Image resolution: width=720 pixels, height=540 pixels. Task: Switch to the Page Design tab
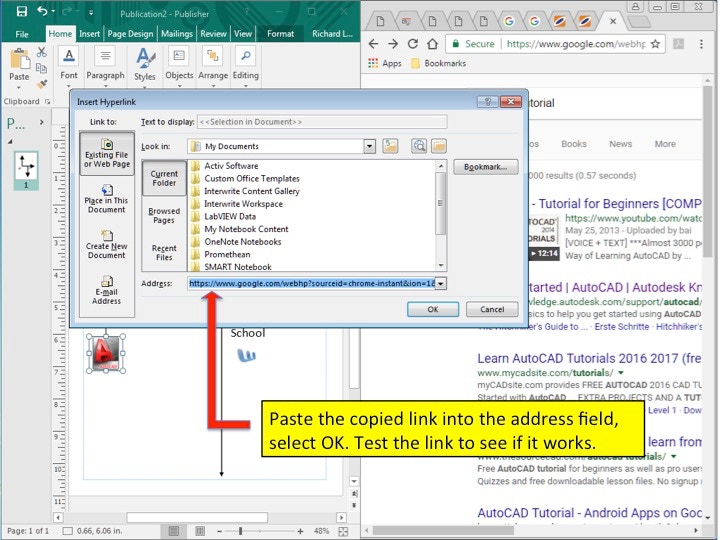pyautogui.click(x=130, y=34)
